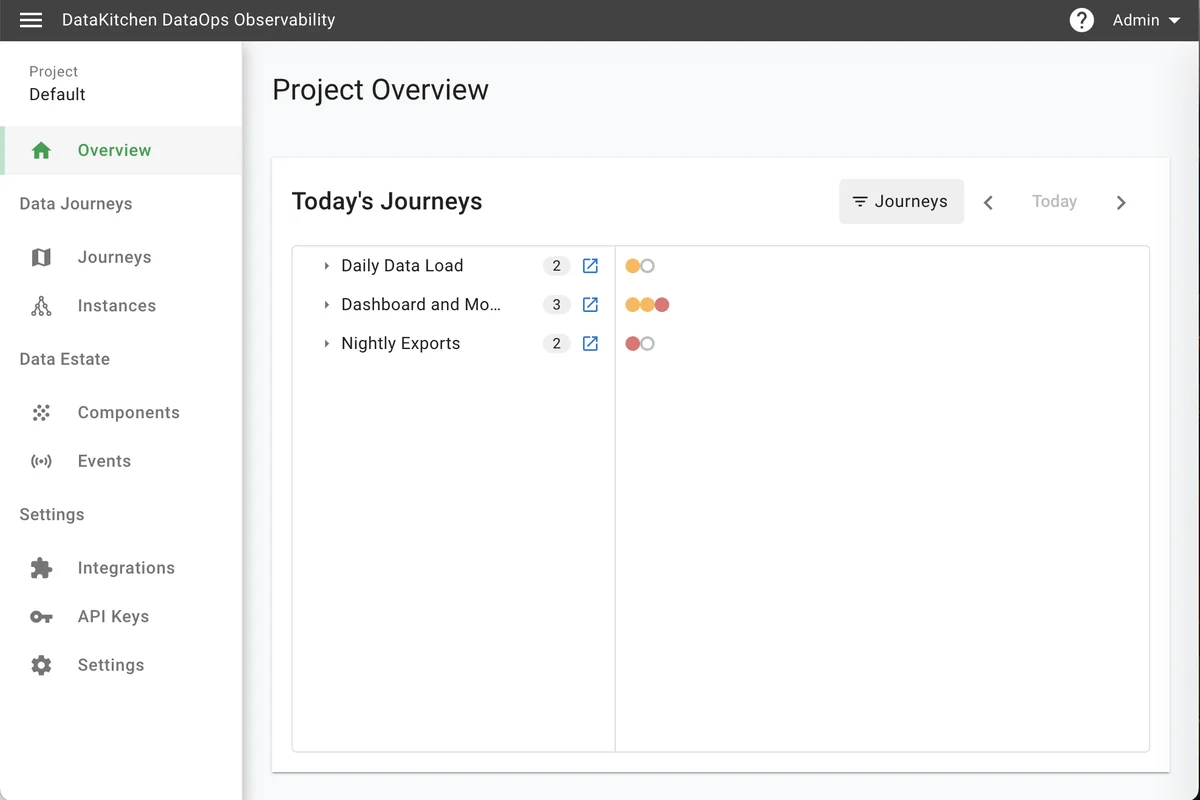Viewport: 1200px width, 800px height.
Task: Switch to the Overview sidebar entry
Action: tap(113, 149)
